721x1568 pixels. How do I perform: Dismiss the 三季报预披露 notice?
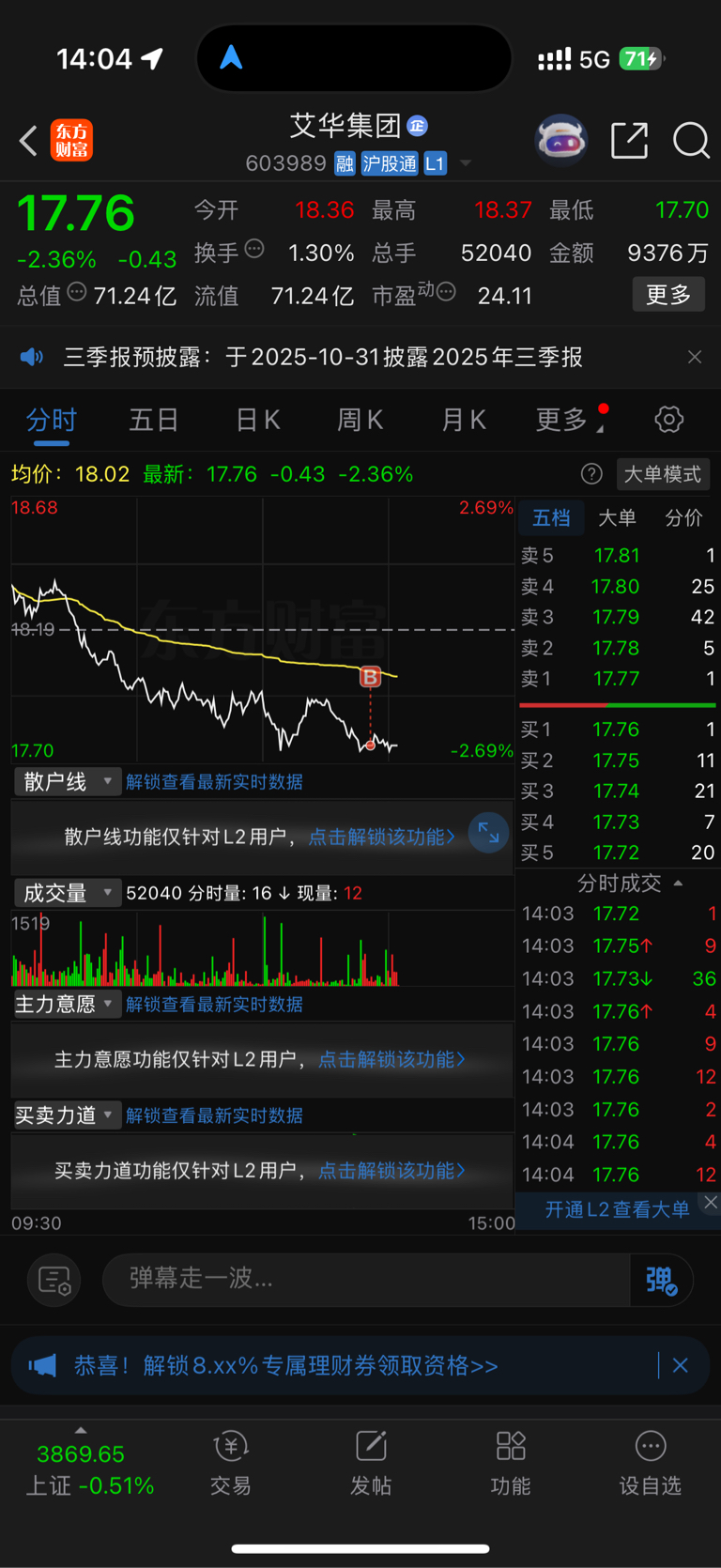(x=695, y=357)
